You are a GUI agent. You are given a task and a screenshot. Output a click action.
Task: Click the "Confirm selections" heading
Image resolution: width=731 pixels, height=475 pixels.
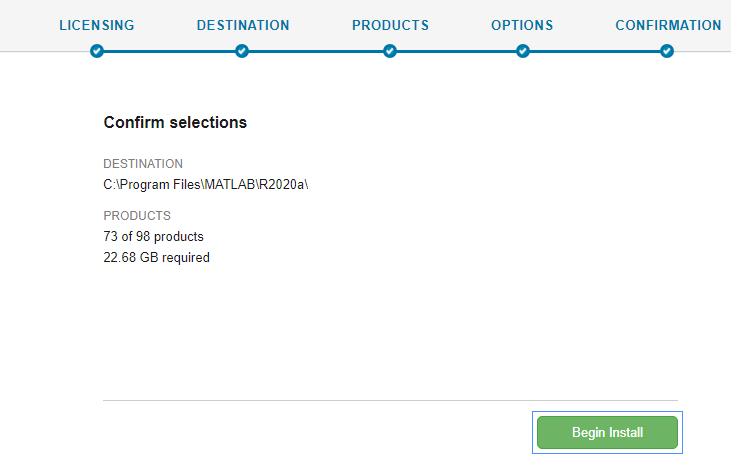coord(175,123)
